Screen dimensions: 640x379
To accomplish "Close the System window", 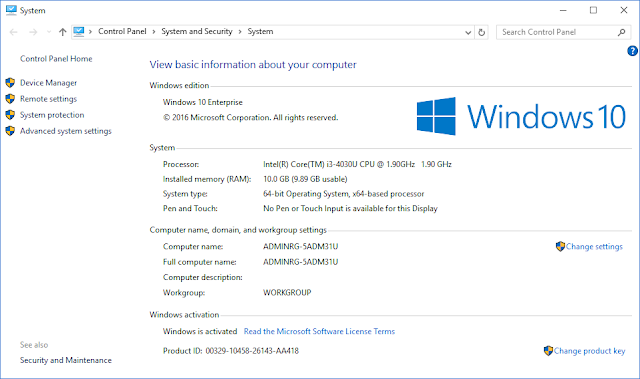I will click(x=624, y=10).
